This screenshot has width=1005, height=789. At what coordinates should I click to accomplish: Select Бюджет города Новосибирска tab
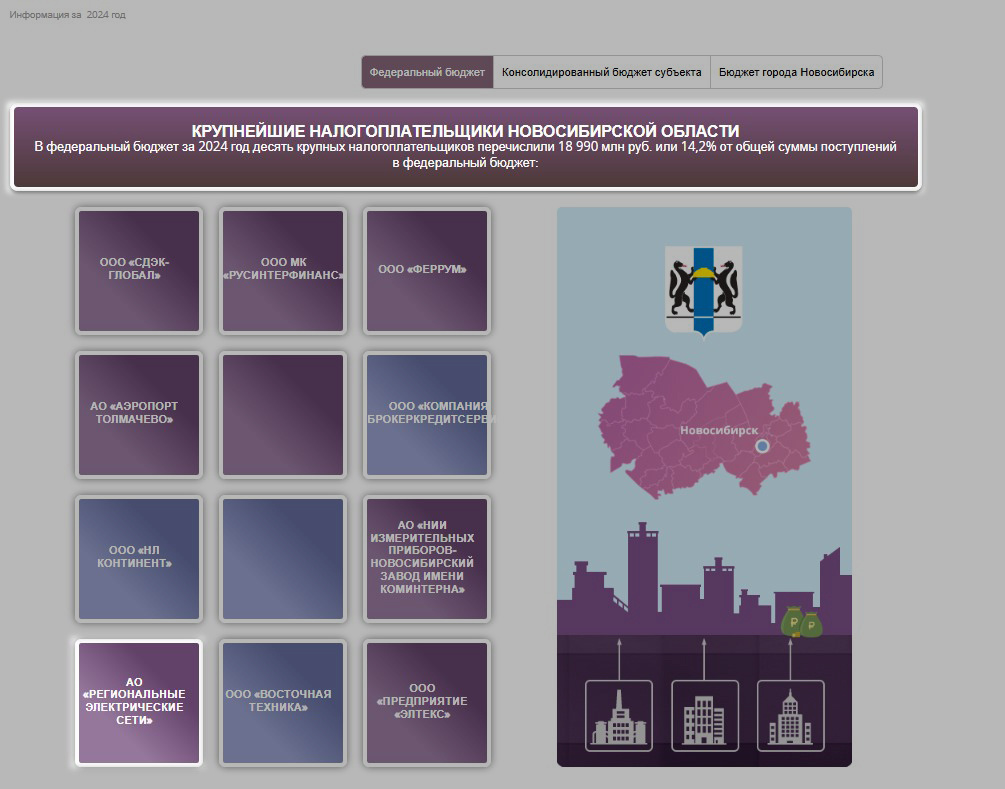pos(796,72)
